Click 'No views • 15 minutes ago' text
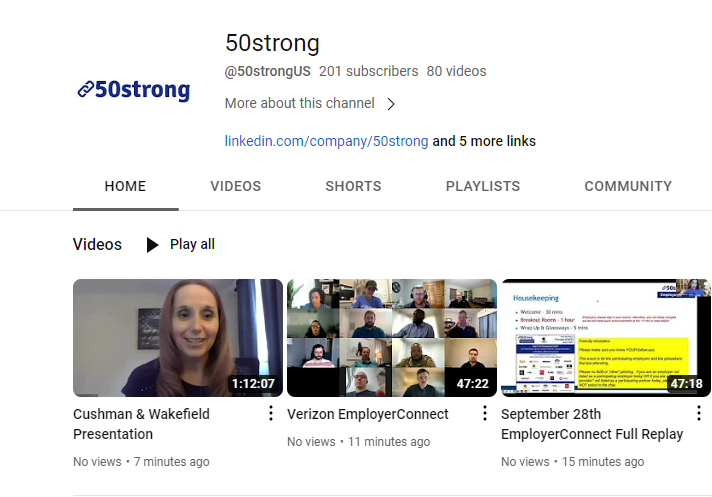The image size is (712, 497). point(573,462)
